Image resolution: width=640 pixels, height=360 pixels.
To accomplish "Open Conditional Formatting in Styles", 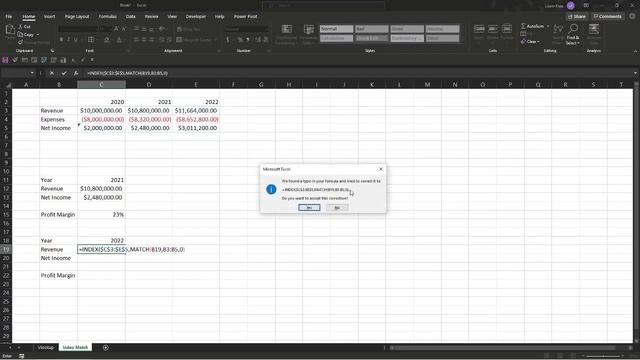I will click(x=287, y=33).
